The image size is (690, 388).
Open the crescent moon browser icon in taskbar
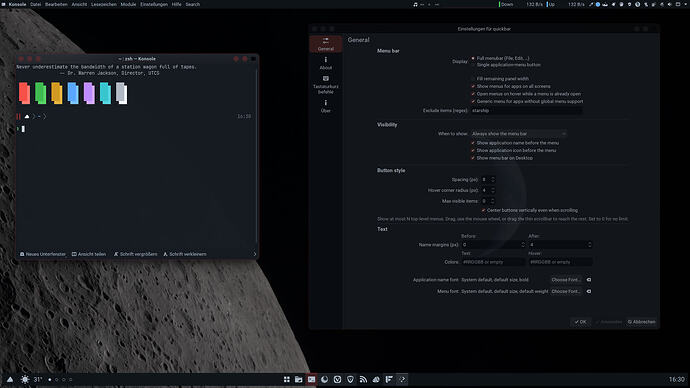[x=324, y=379]
